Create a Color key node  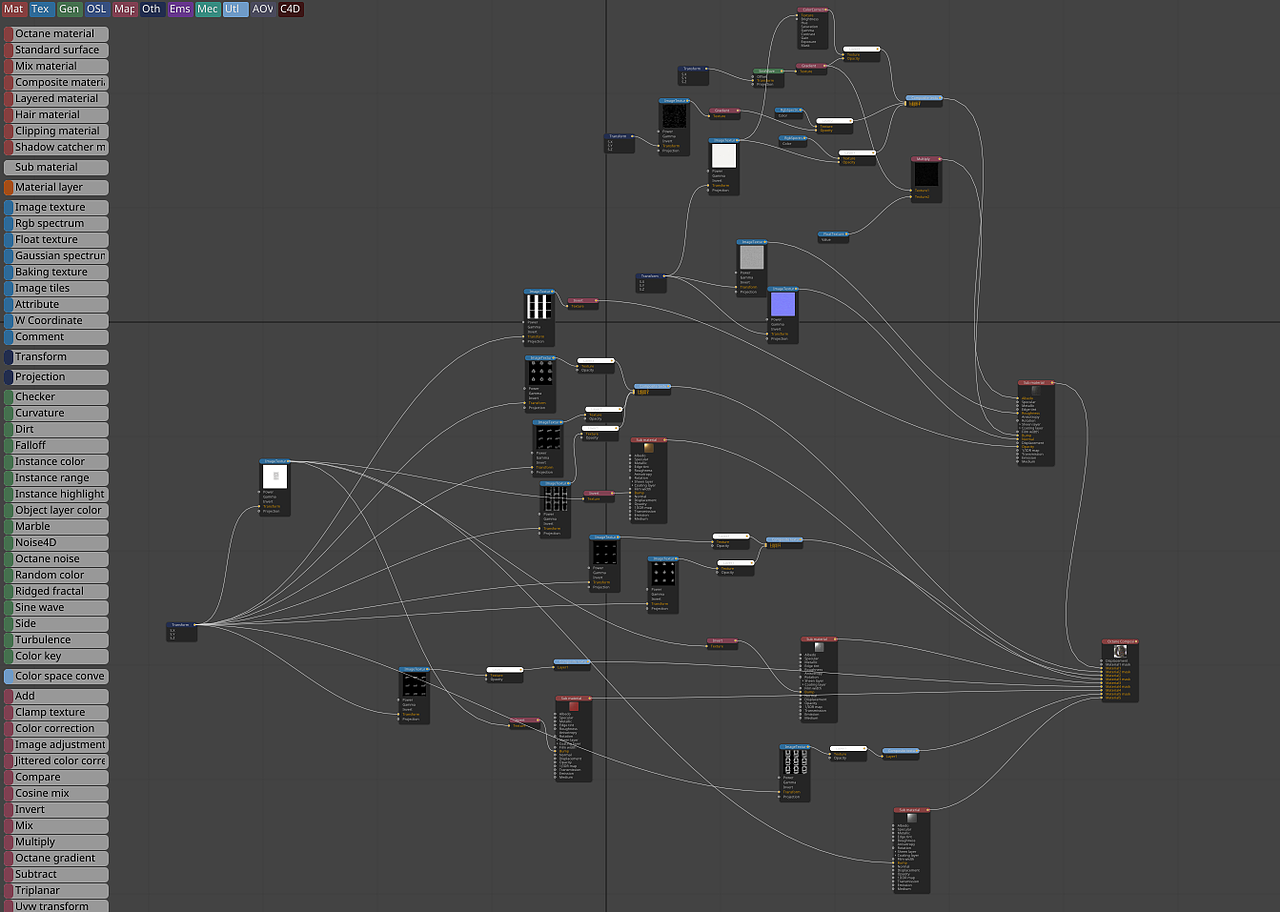[56, 656]
